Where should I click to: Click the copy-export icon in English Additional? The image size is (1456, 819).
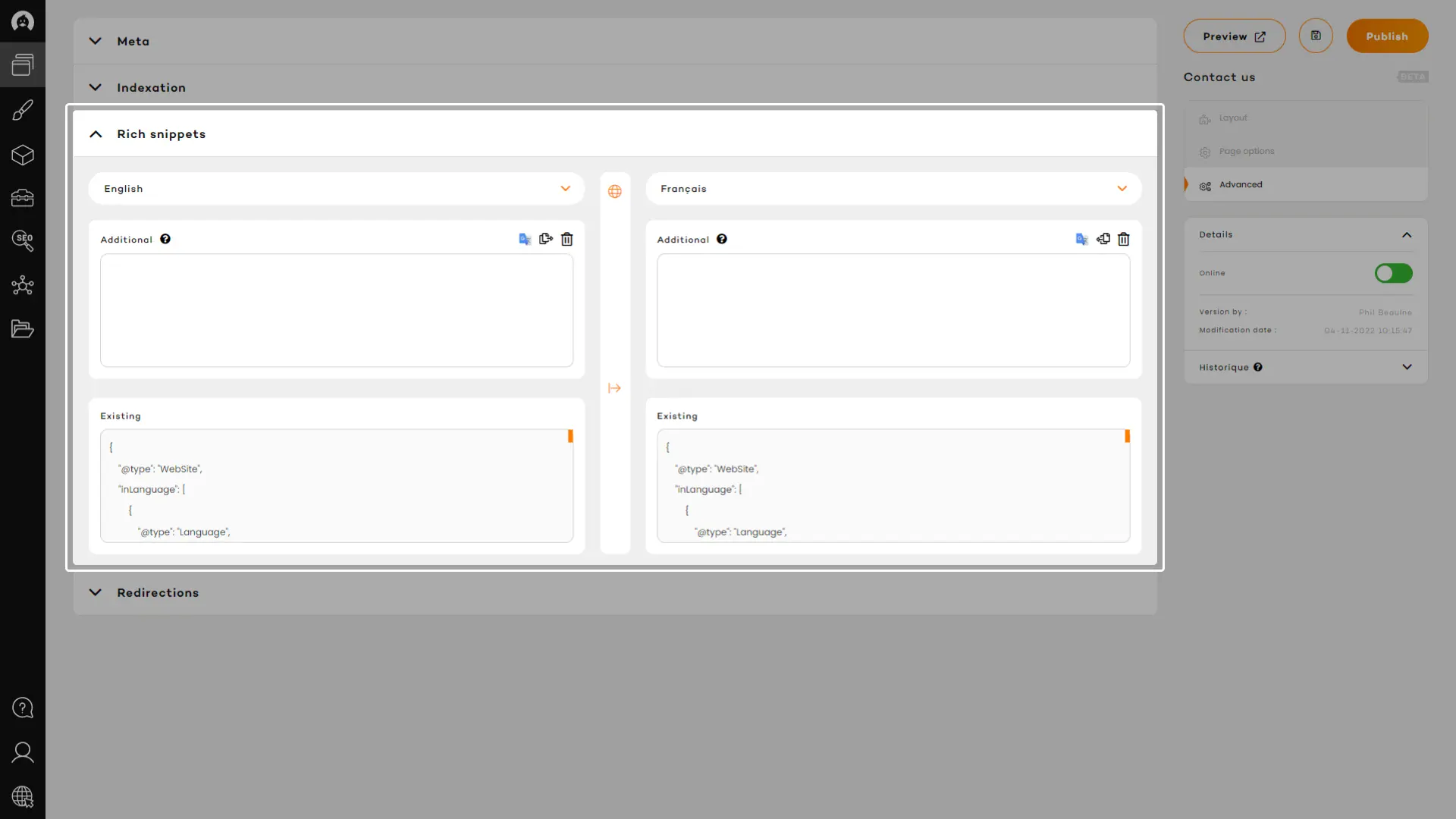pyautogui.click(x=546, y=239)
